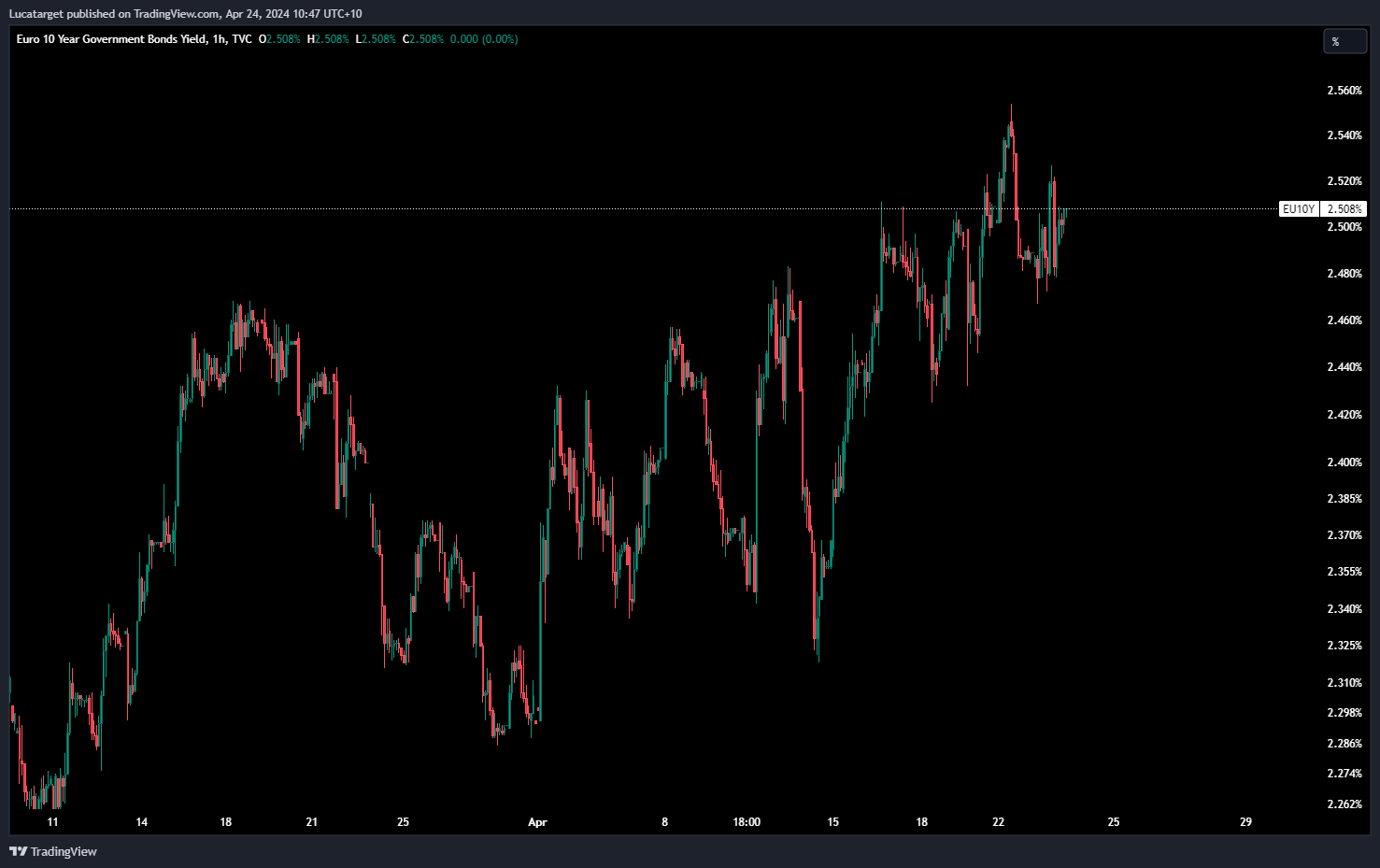
Task: Click the 2.560% level on price scale
Action: point(1344,91)
